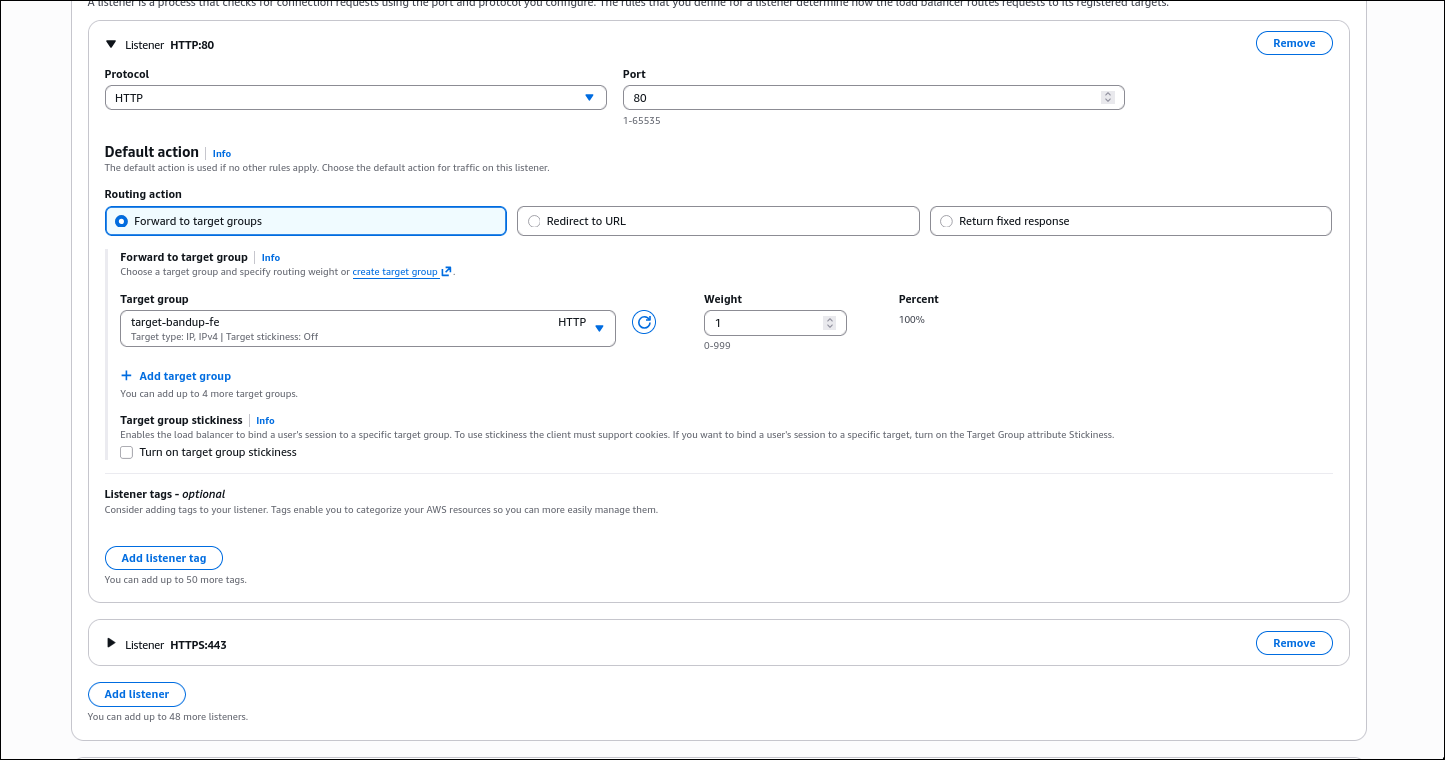Open the create target group link
1445x760 pixels.
394,271
